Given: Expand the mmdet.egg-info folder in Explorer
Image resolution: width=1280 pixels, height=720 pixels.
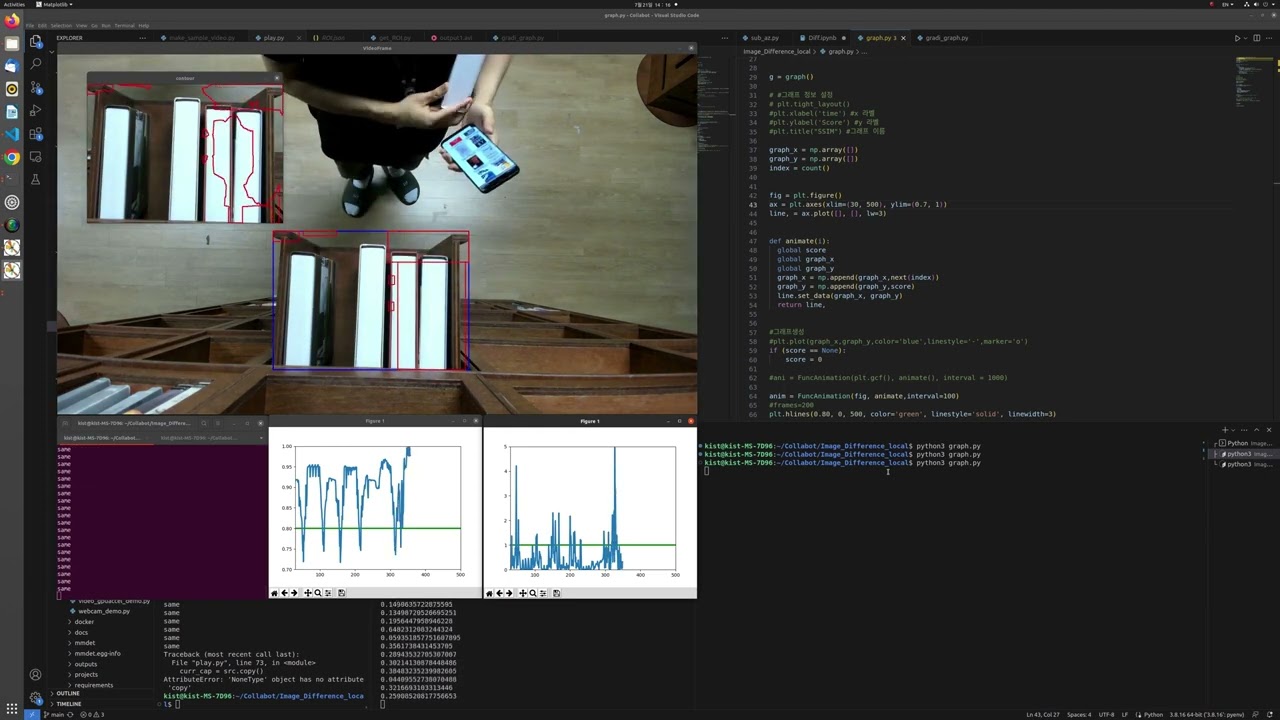Looking at the screenshot, I should pos(97,653).
